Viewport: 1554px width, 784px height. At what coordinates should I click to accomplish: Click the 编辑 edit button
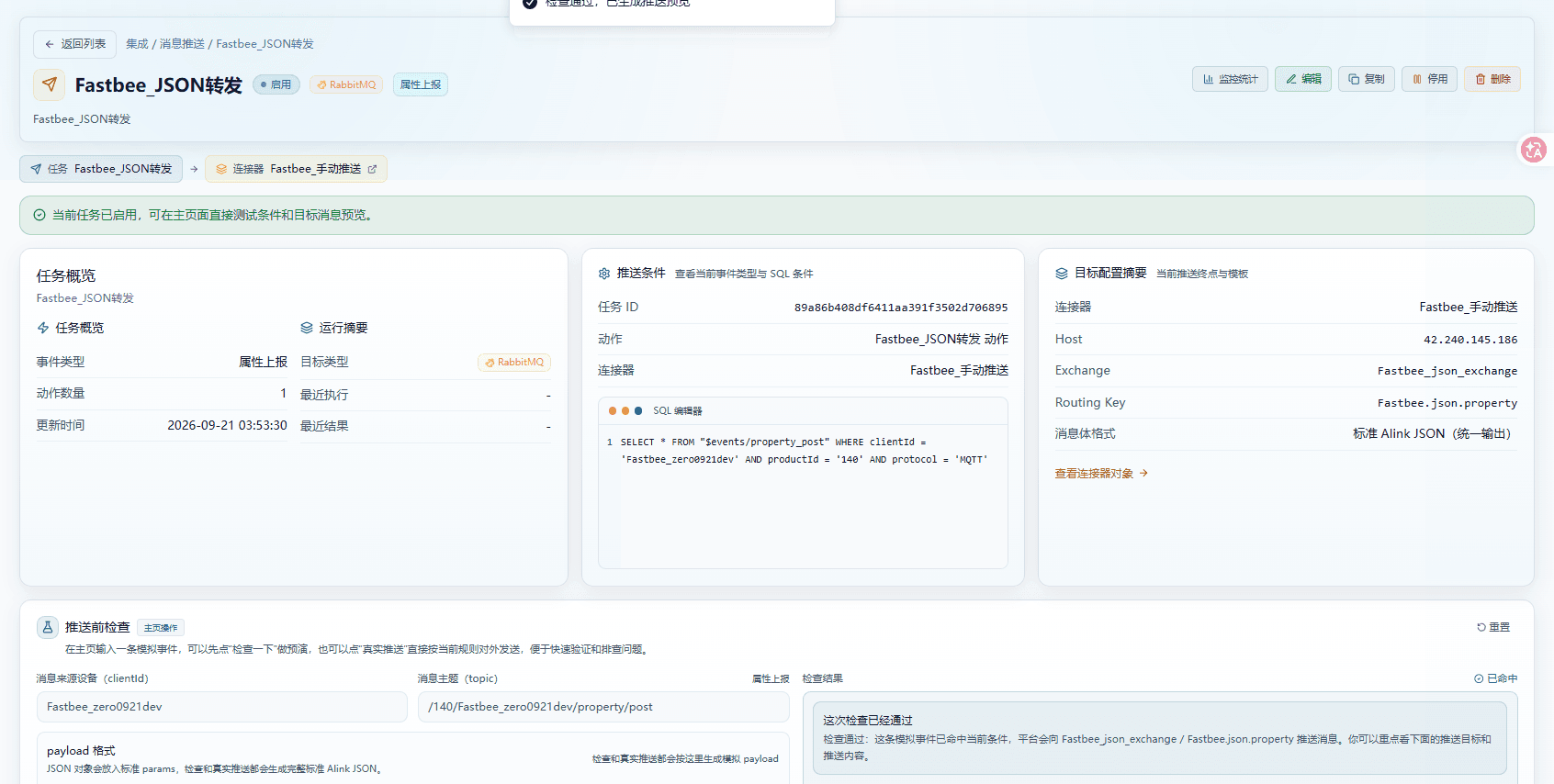point(1303,79)
